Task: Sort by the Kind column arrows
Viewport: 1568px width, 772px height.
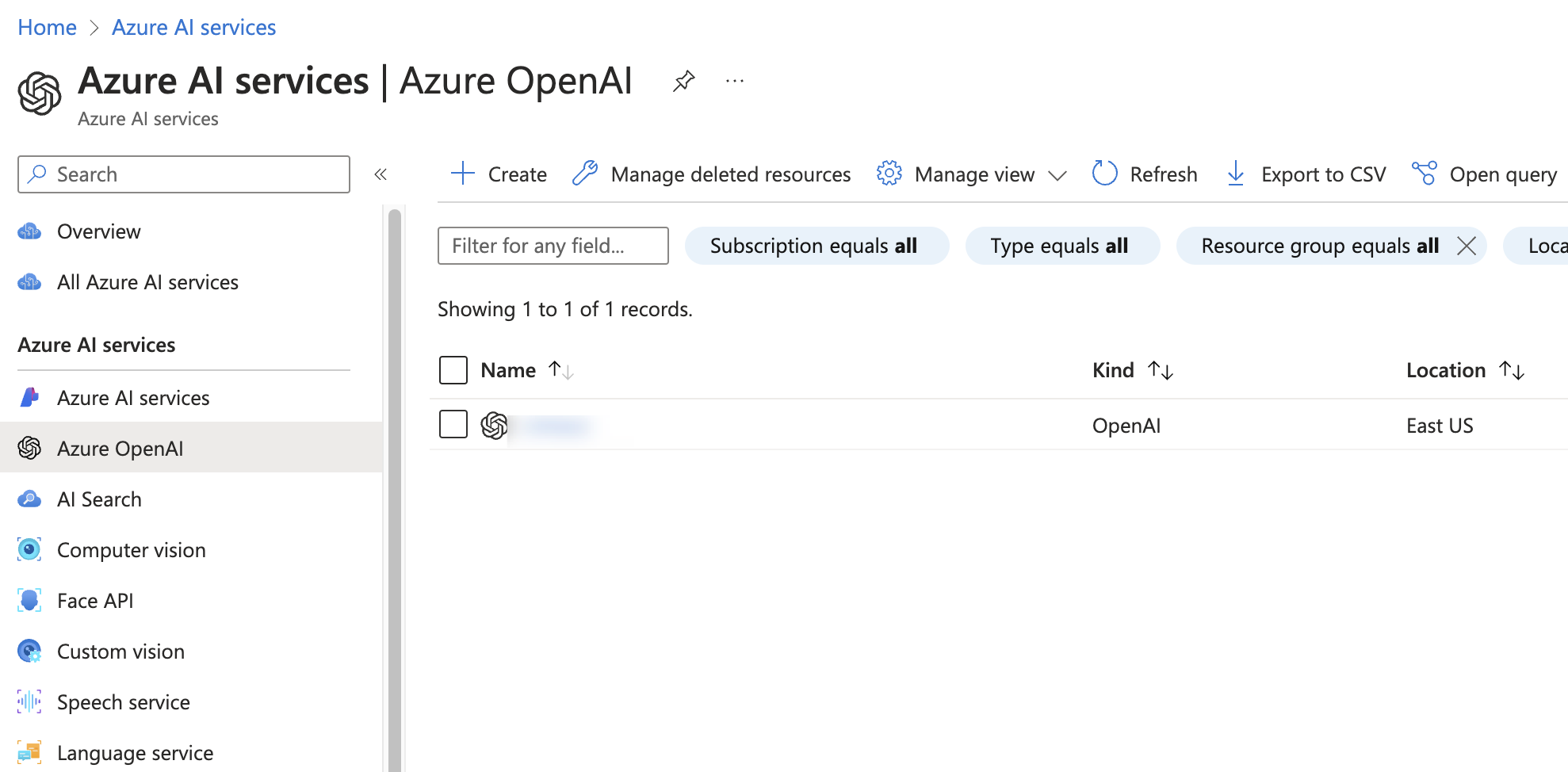Action: coord(1161,370)
